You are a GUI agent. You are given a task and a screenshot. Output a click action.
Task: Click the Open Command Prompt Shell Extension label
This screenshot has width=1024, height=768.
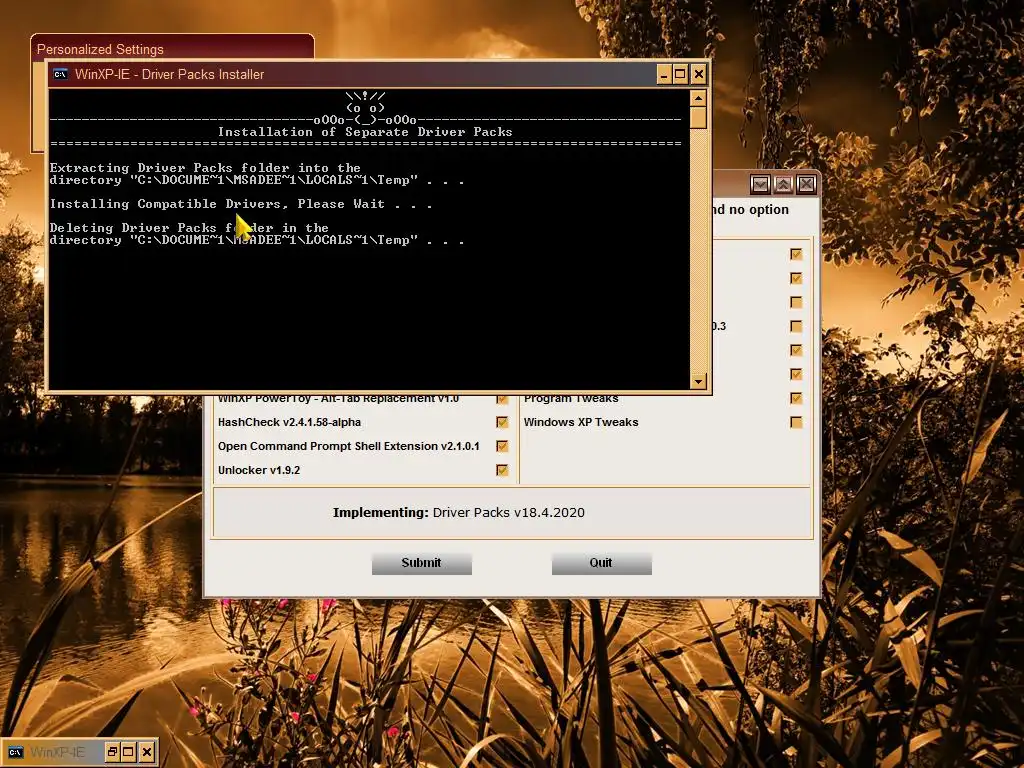349,446
